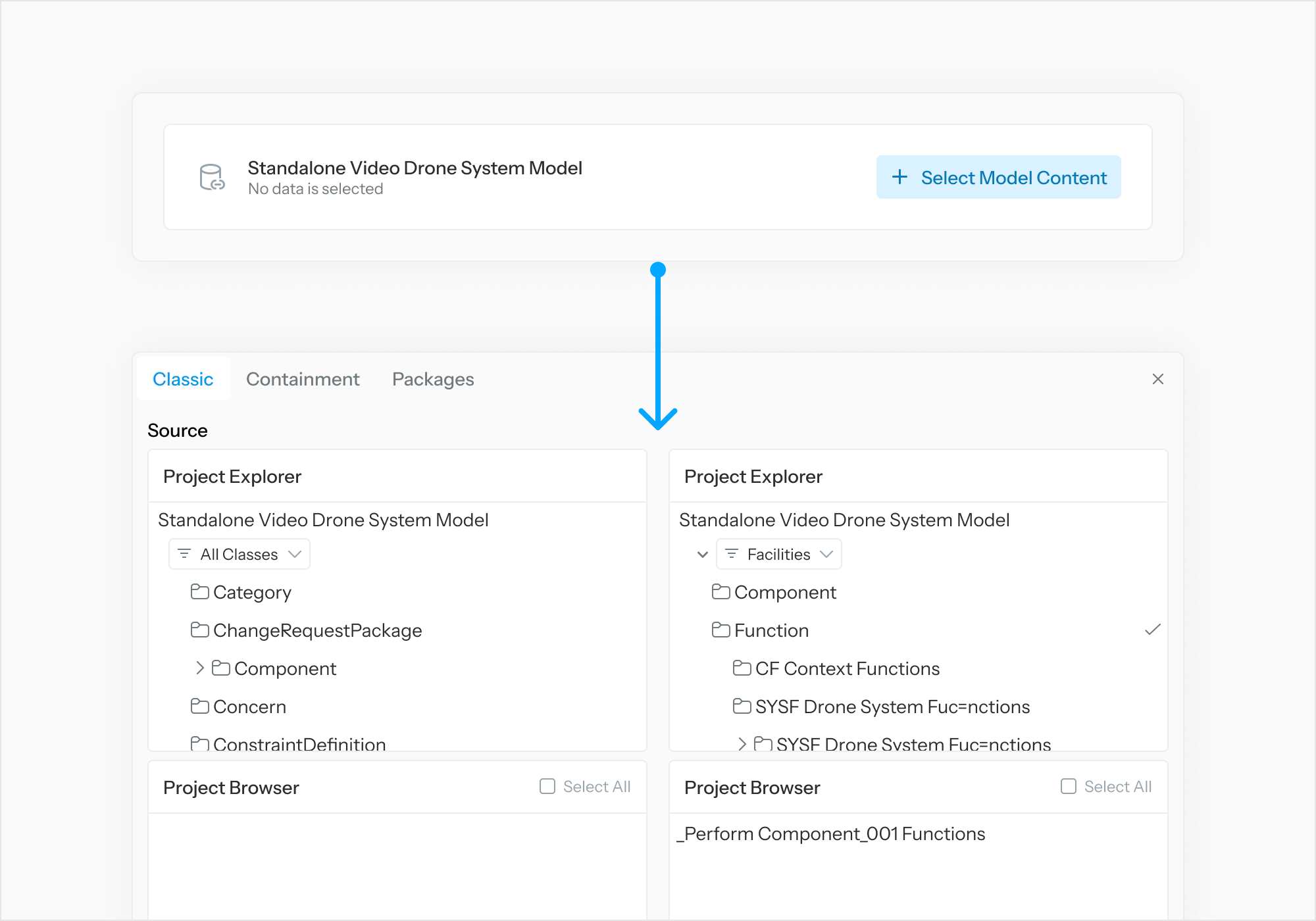
Task: Switch to the Packages tab
Action: (433, 379)
